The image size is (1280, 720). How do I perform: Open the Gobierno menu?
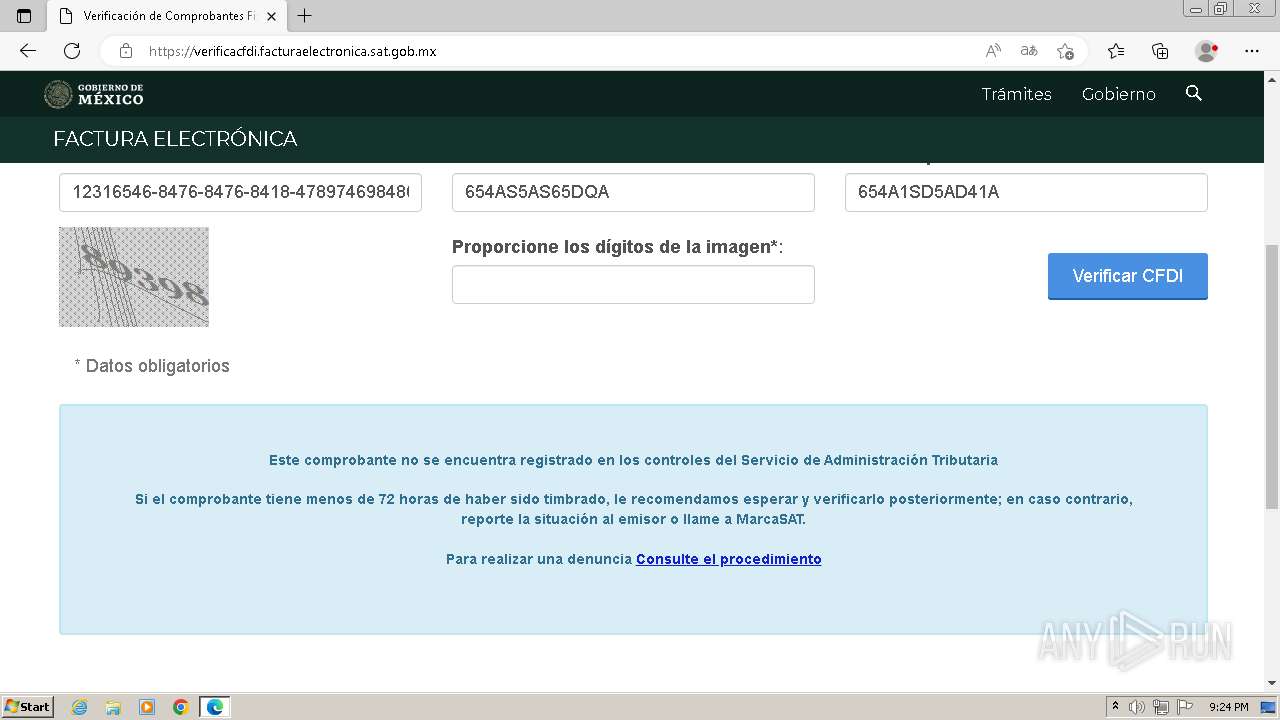pyautogui.click(x=1118, y=94)
